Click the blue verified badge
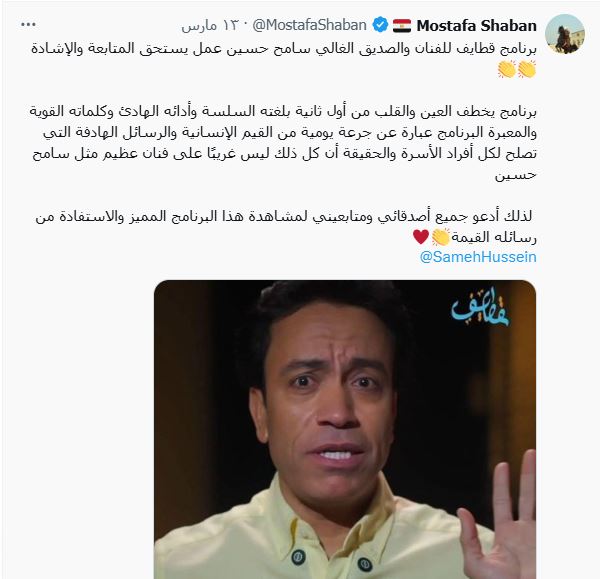The image size is (600, 579). pos(380,25)
